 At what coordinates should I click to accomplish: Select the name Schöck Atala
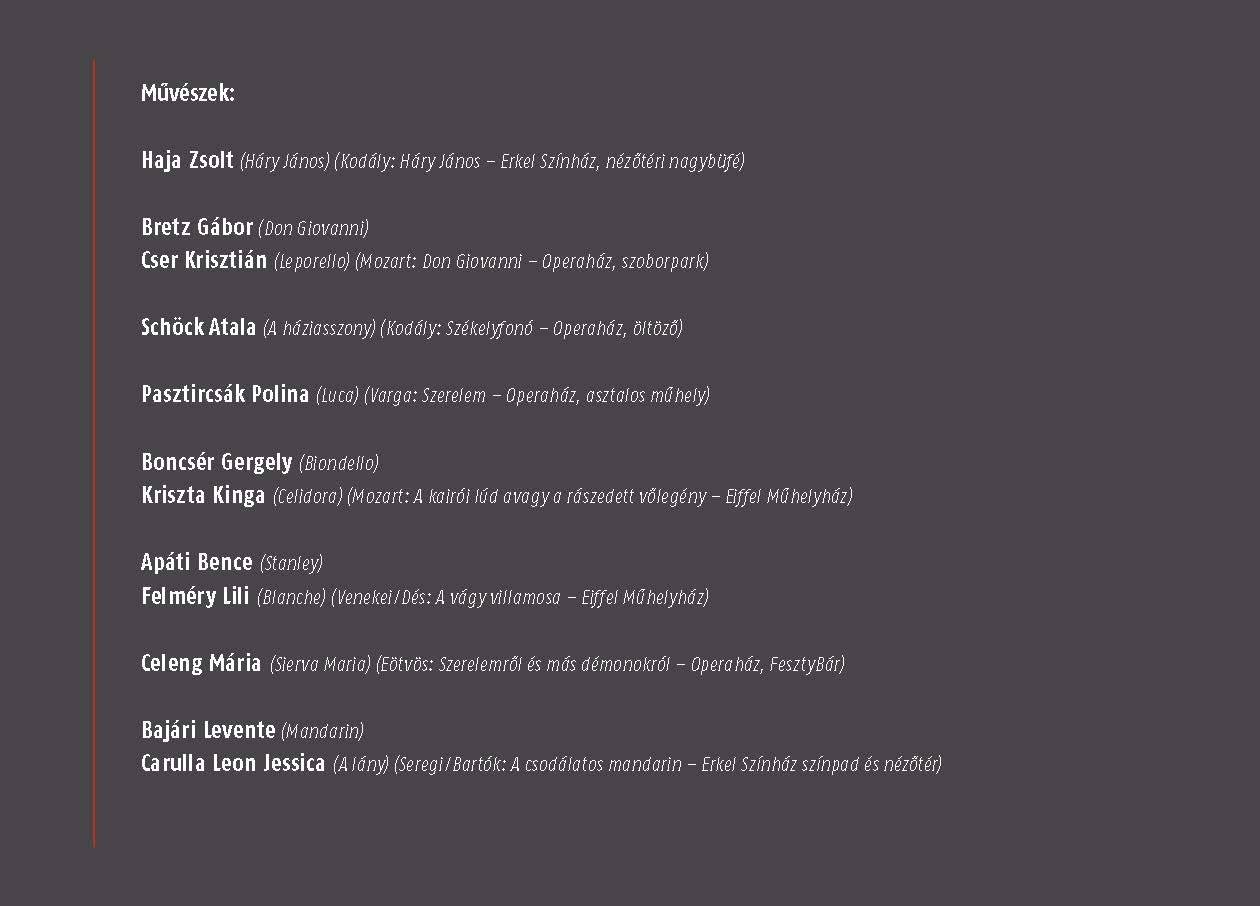[x=198, y=327]
